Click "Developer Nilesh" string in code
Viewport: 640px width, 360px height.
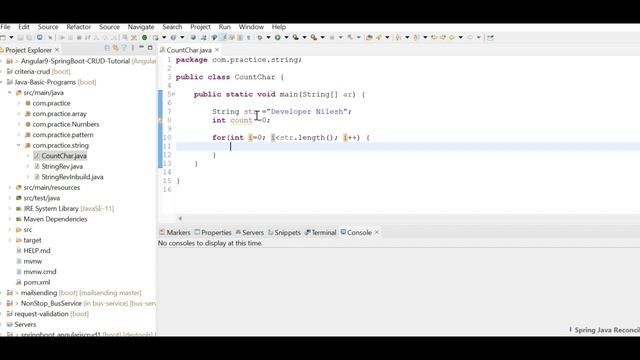point(309,111)
